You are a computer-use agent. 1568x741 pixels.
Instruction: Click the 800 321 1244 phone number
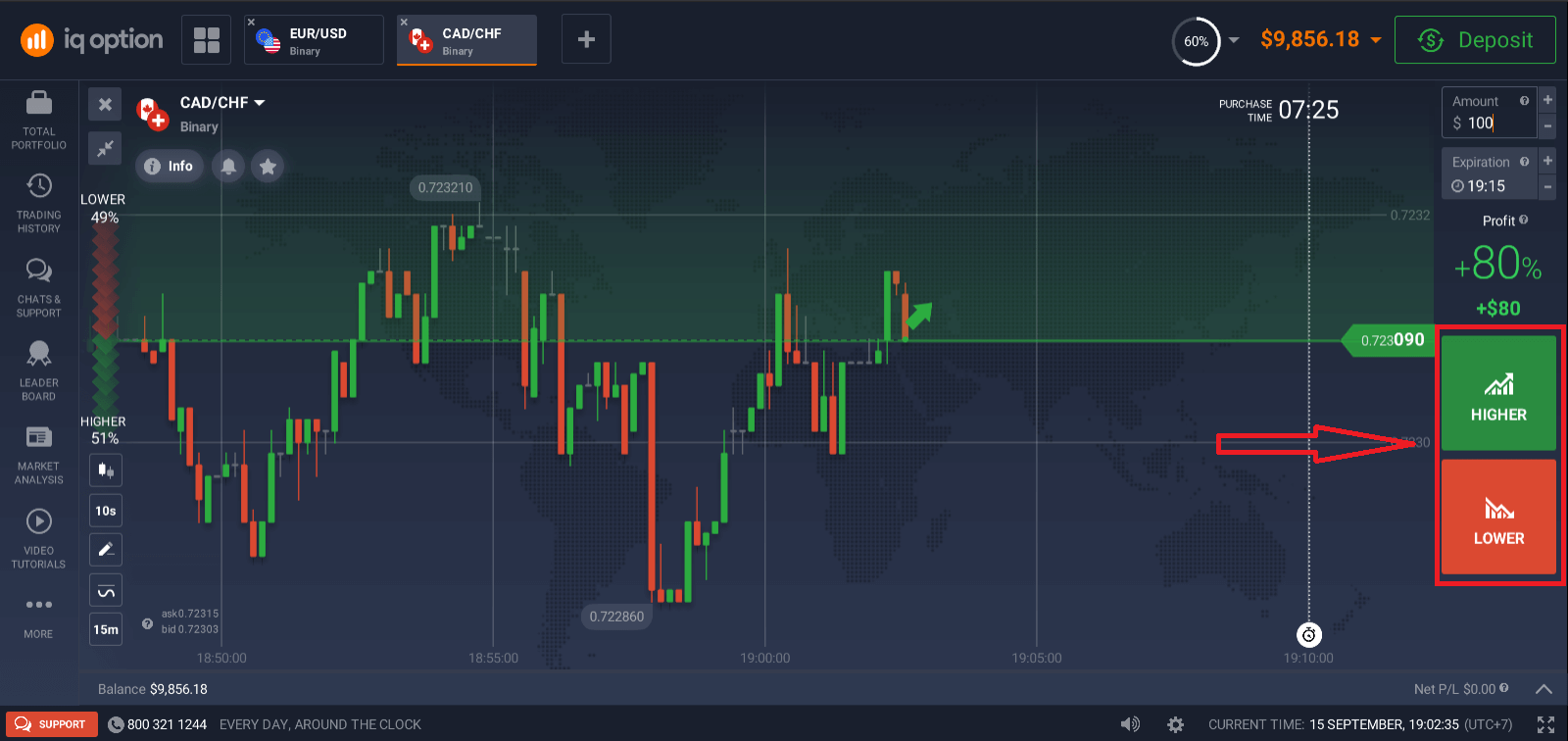tap(167, 724)
